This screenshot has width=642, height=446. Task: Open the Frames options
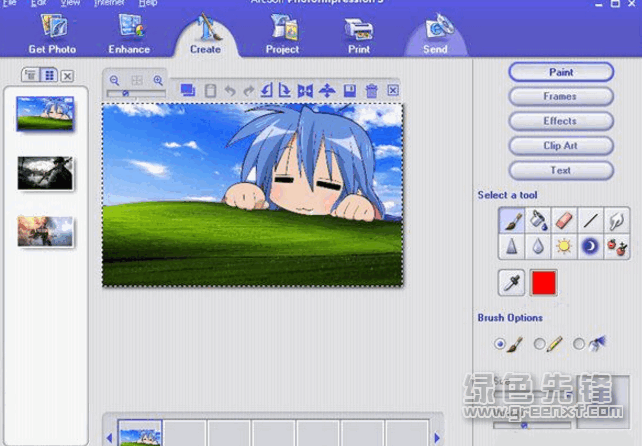click(x=561, y=97)
